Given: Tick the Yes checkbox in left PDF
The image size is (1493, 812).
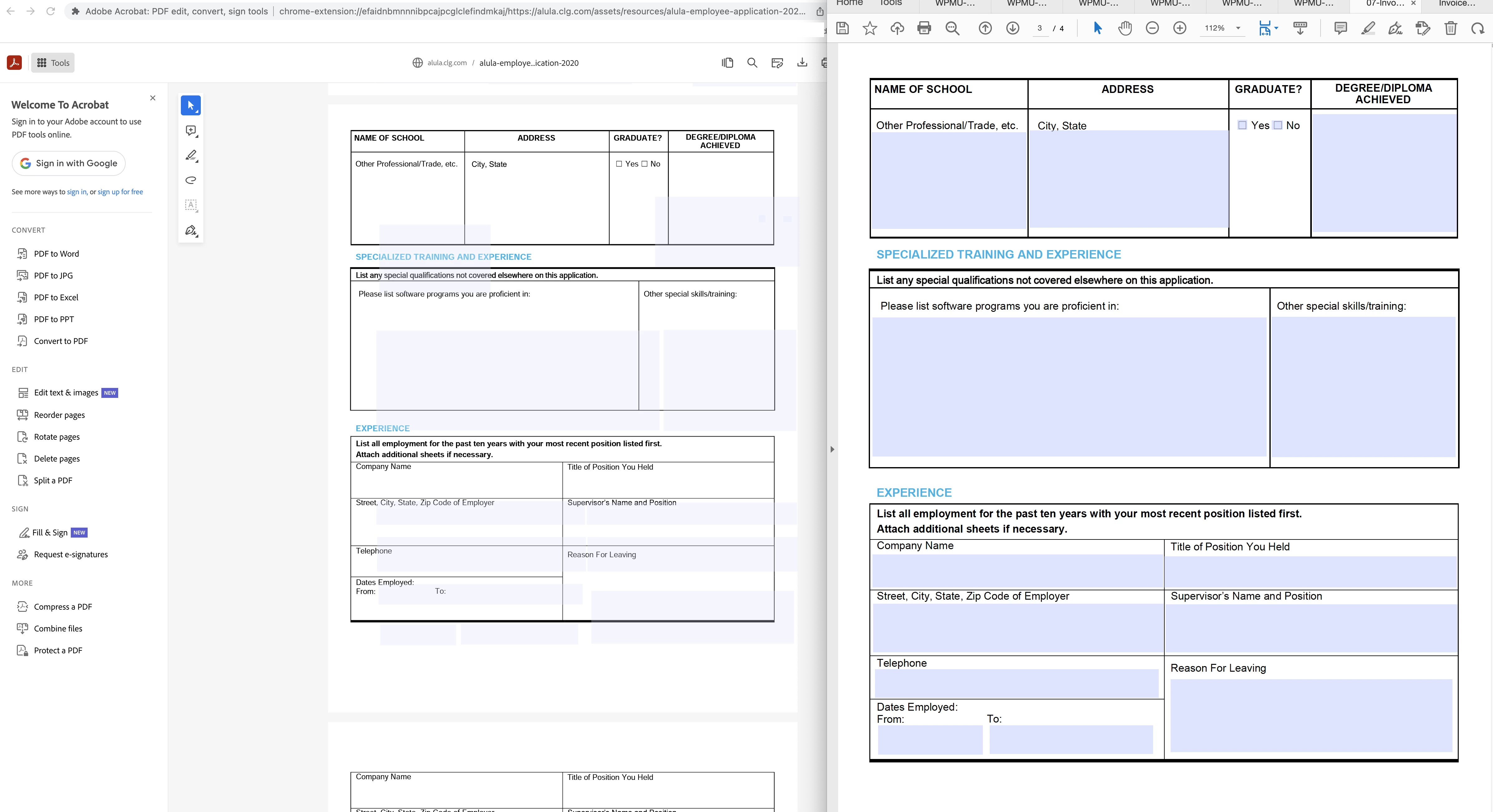Looking at the screenshot, I should click(619, 164).
